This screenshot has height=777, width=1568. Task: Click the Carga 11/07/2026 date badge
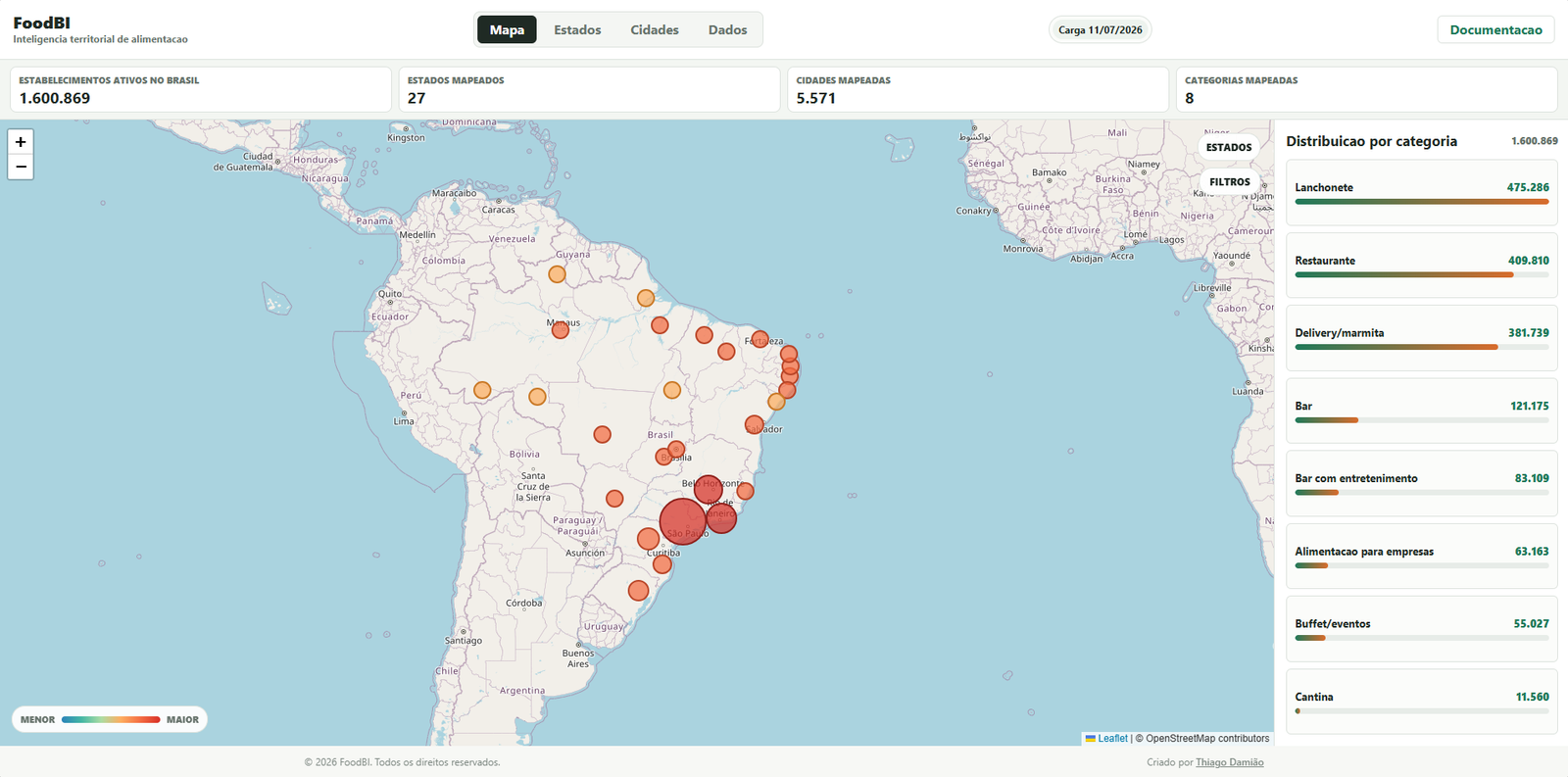[1100, 29]
